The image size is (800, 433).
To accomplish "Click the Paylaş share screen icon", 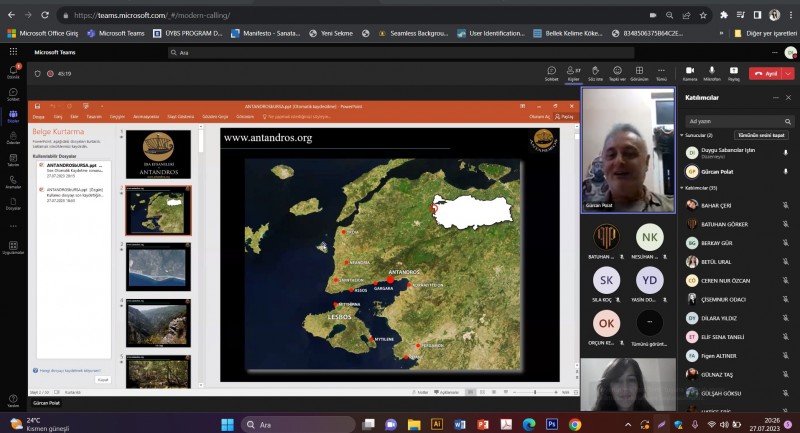I will click(734, 72).
